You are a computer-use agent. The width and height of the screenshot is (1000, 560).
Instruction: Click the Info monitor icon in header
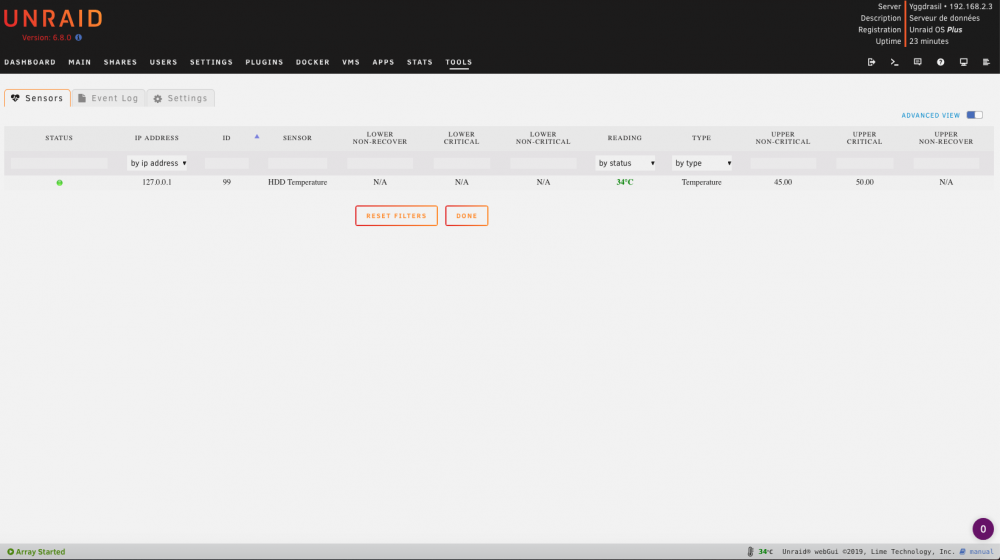(963, 62)
